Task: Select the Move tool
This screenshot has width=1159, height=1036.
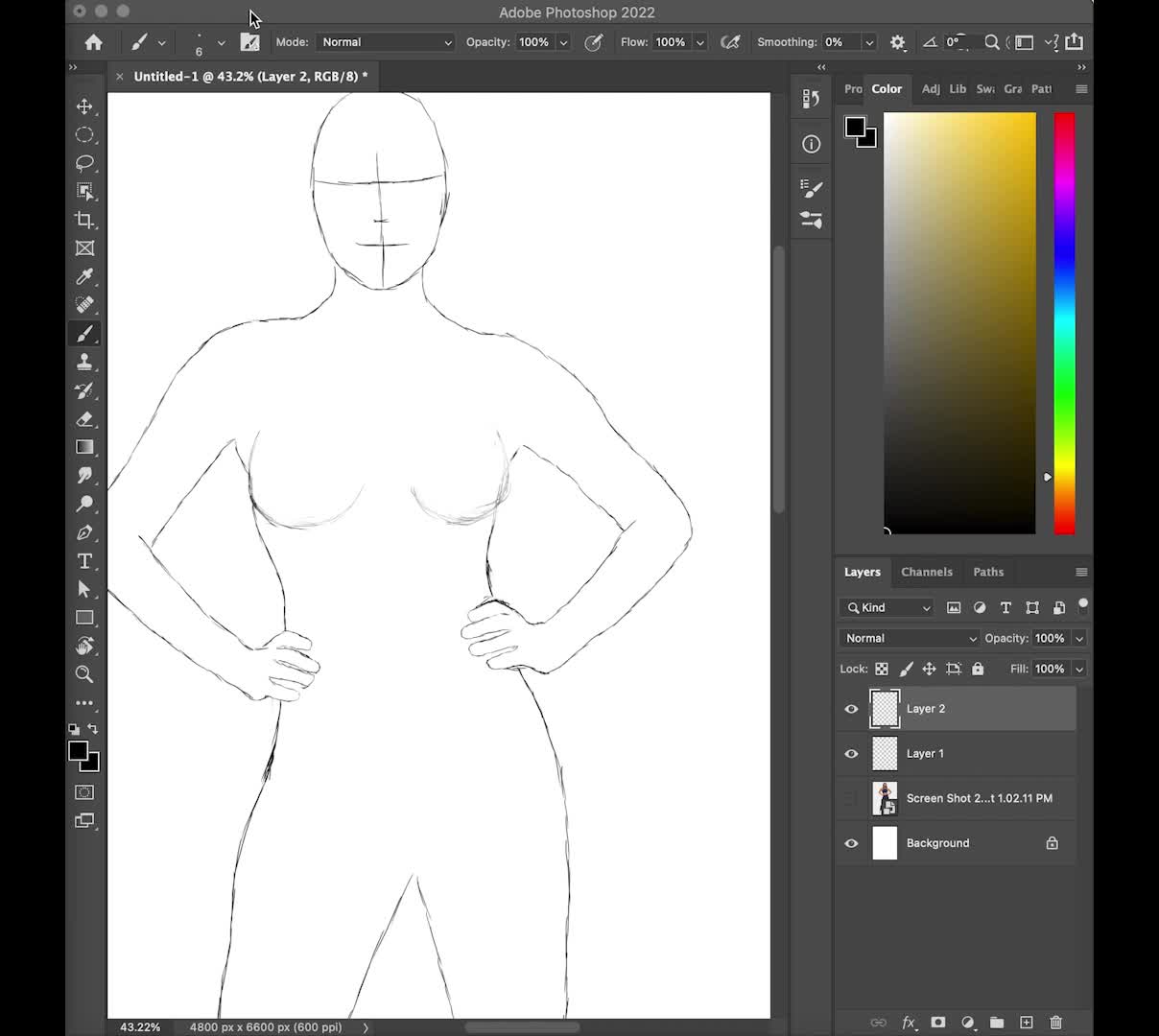Action: [84, 106]
